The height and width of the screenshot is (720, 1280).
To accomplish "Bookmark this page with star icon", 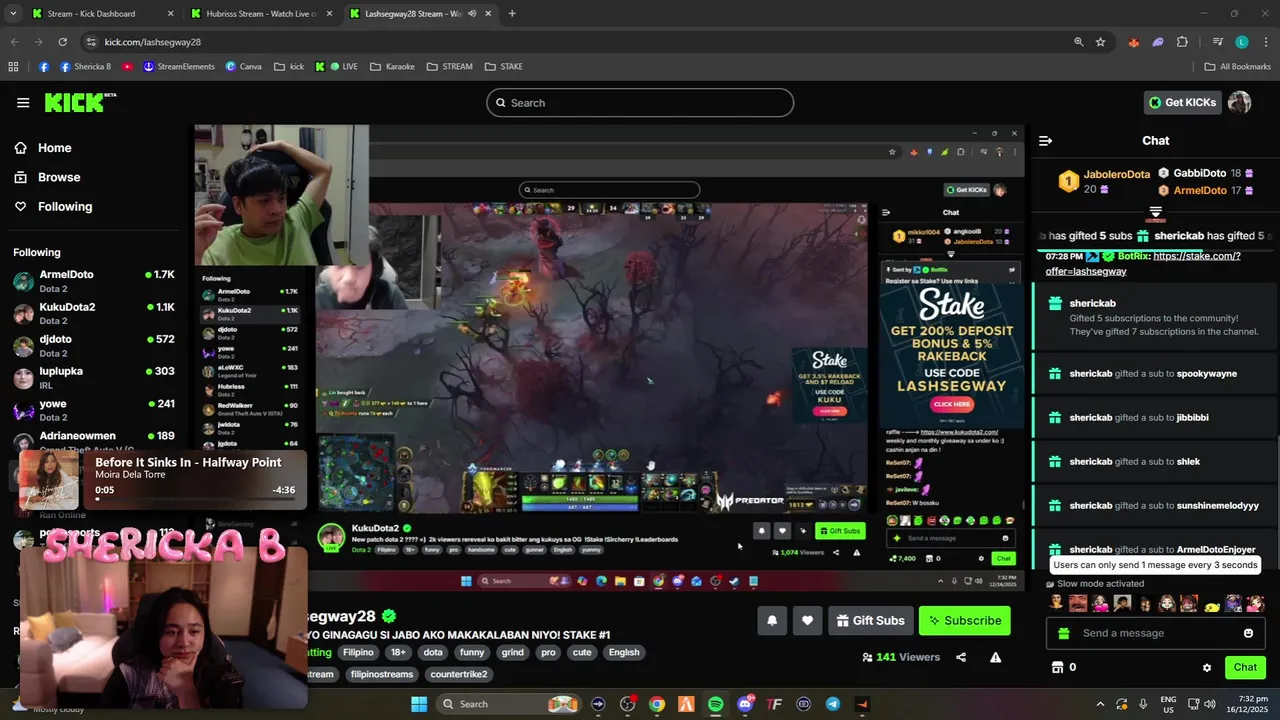I will [x=1100, y=42].
